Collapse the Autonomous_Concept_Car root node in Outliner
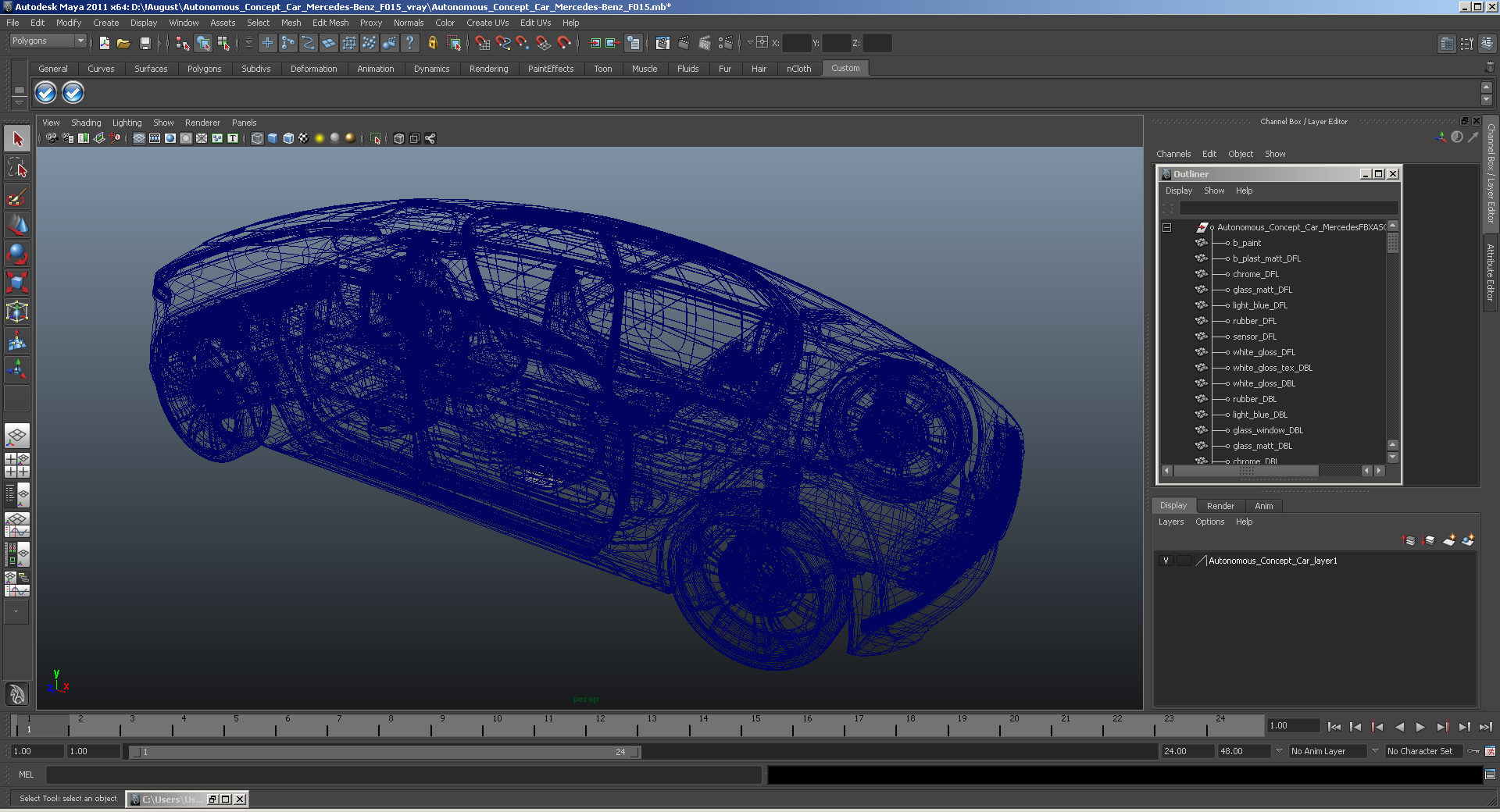The image size is (1500, 812). 1166,227
